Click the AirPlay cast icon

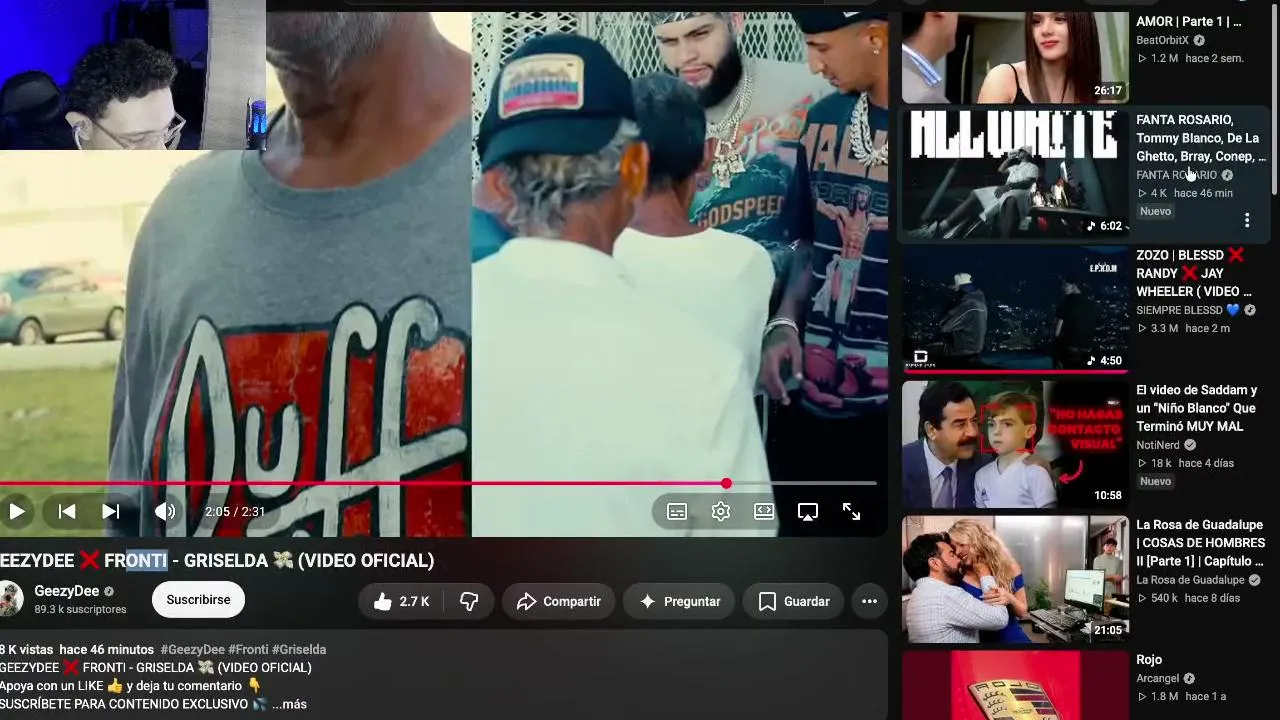808,512
